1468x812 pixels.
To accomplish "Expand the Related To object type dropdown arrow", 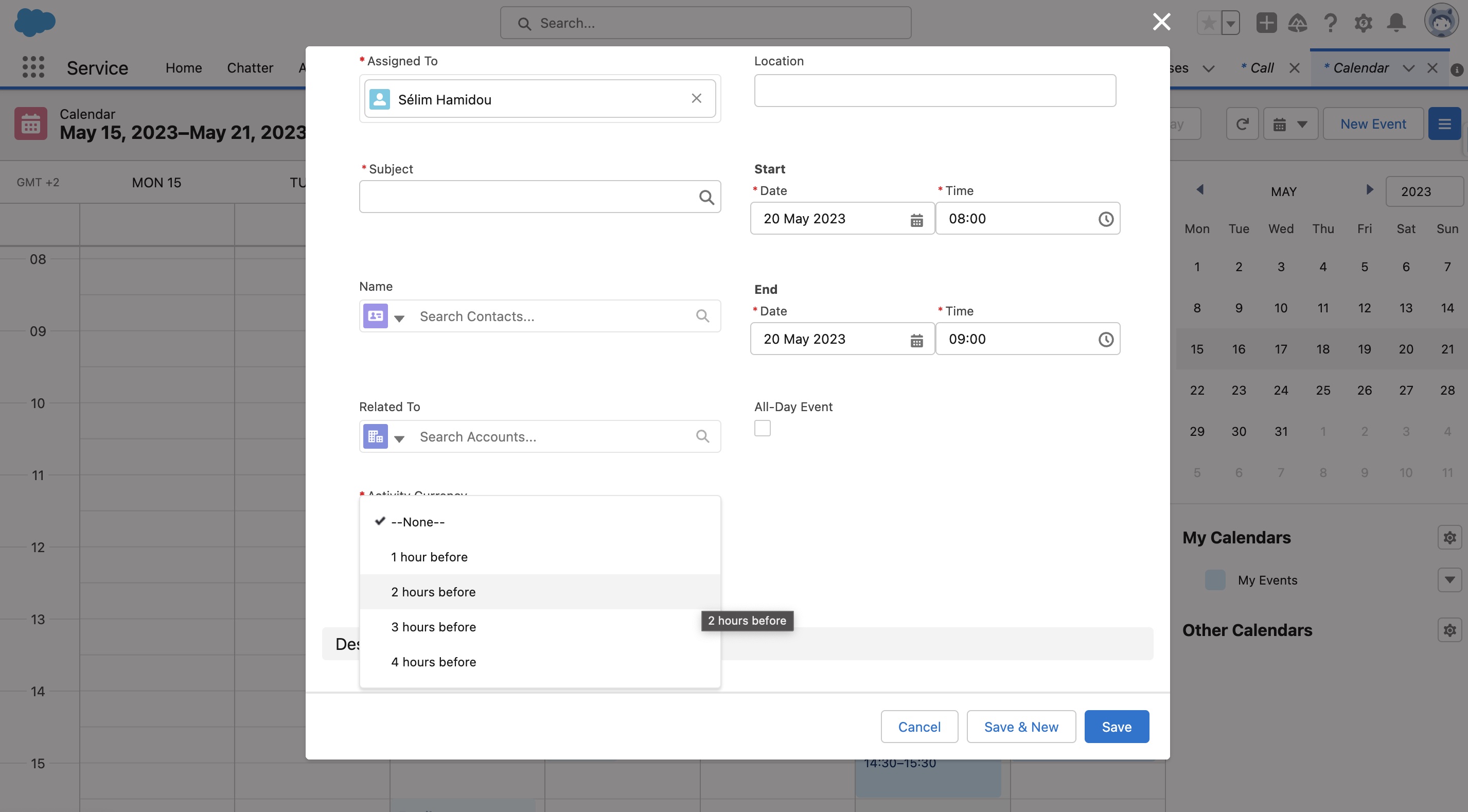I will tap(399, 438).
